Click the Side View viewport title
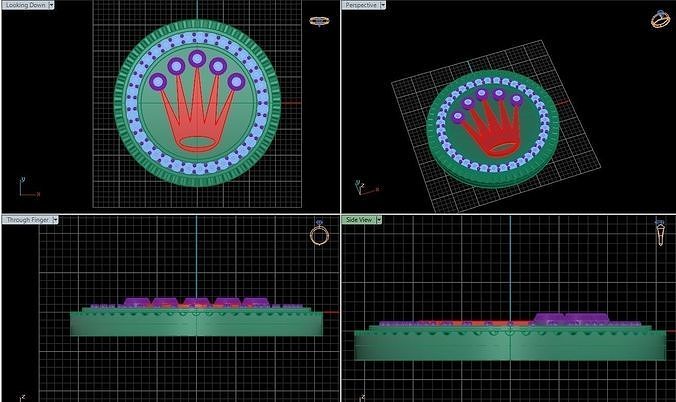 click(359, 220)
